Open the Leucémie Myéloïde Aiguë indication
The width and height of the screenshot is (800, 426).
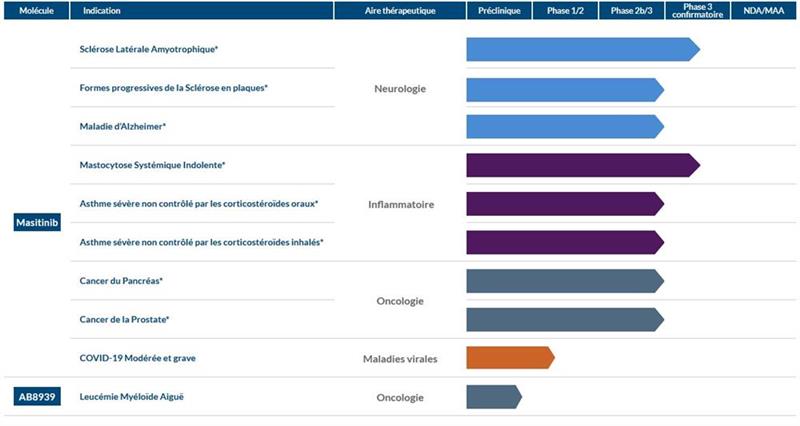pyautogui.click(x=131, y=397)
